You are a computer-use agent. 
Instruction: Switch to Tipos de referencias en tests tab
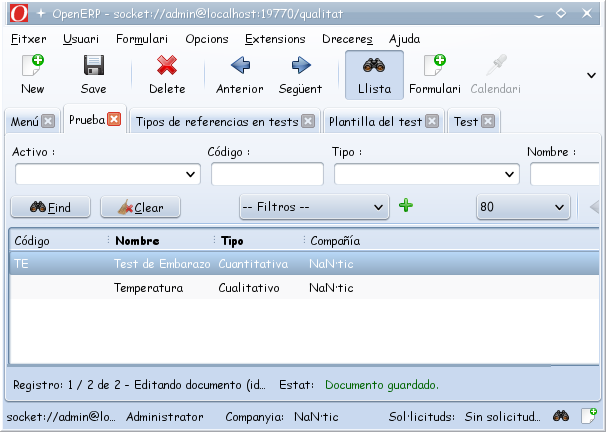click(217, 122)
